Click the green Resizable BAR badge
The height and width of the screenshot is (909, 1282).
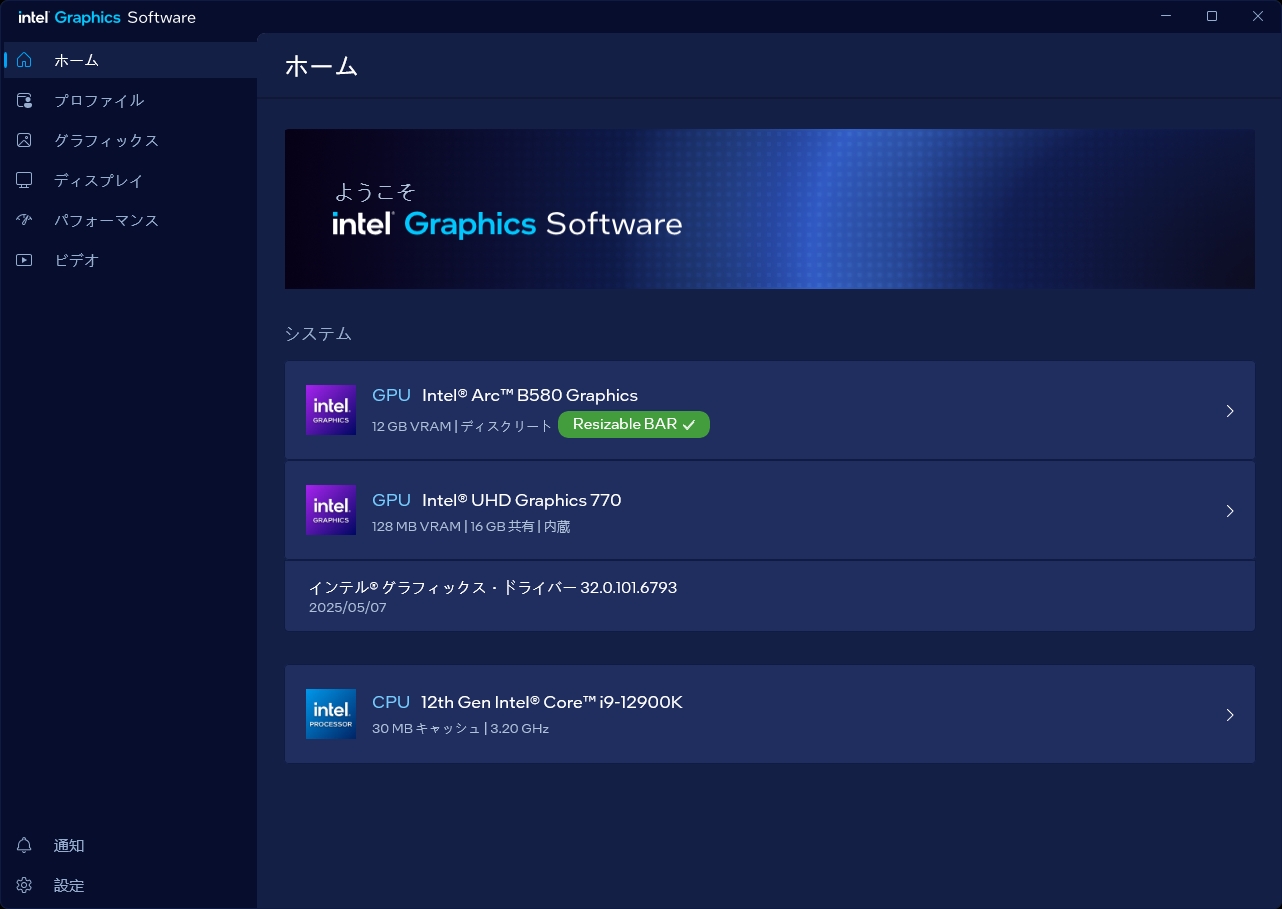(634, 424)
